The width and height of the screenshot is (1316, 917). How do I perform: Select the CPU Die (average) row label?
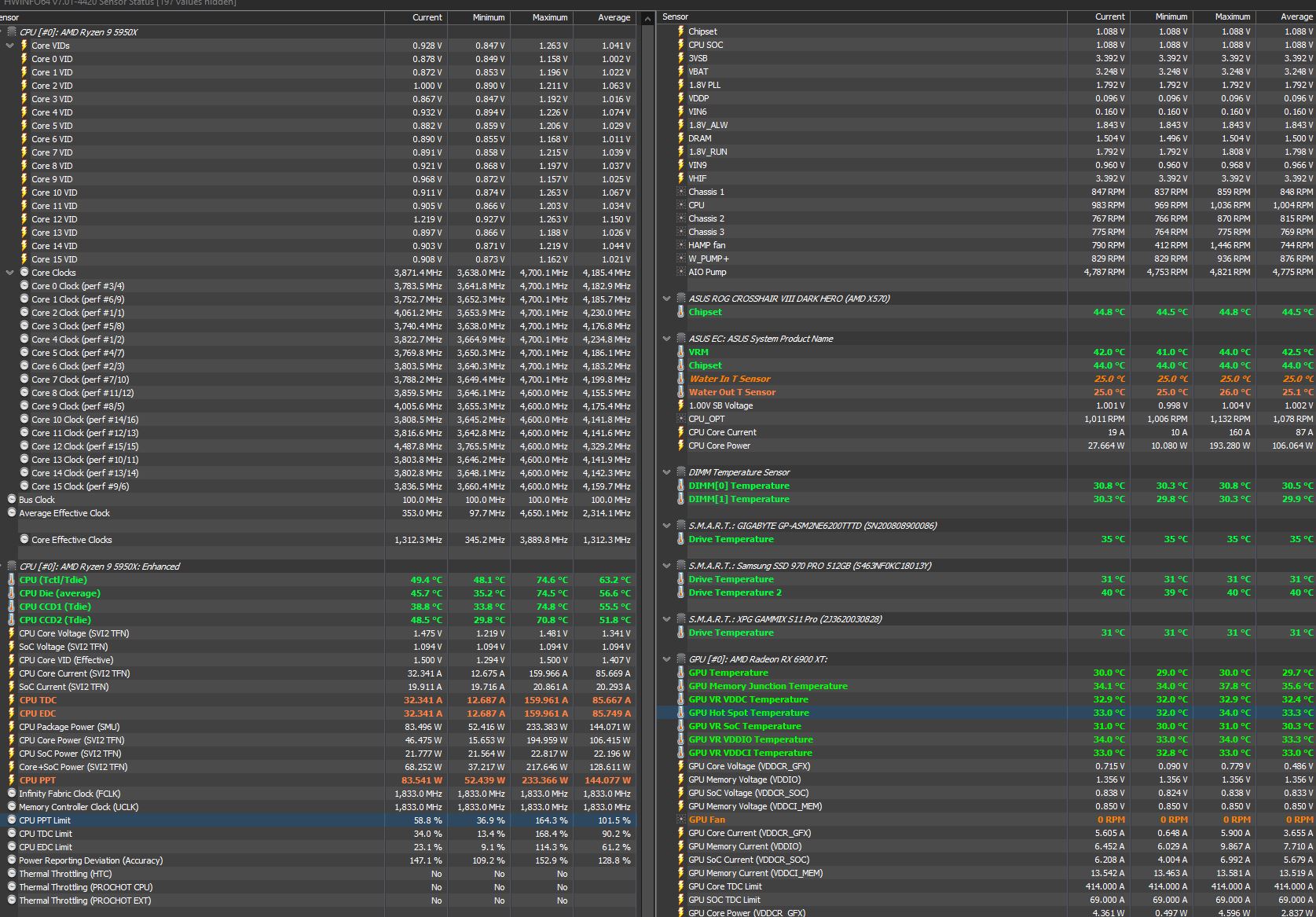tap(60, 593)
